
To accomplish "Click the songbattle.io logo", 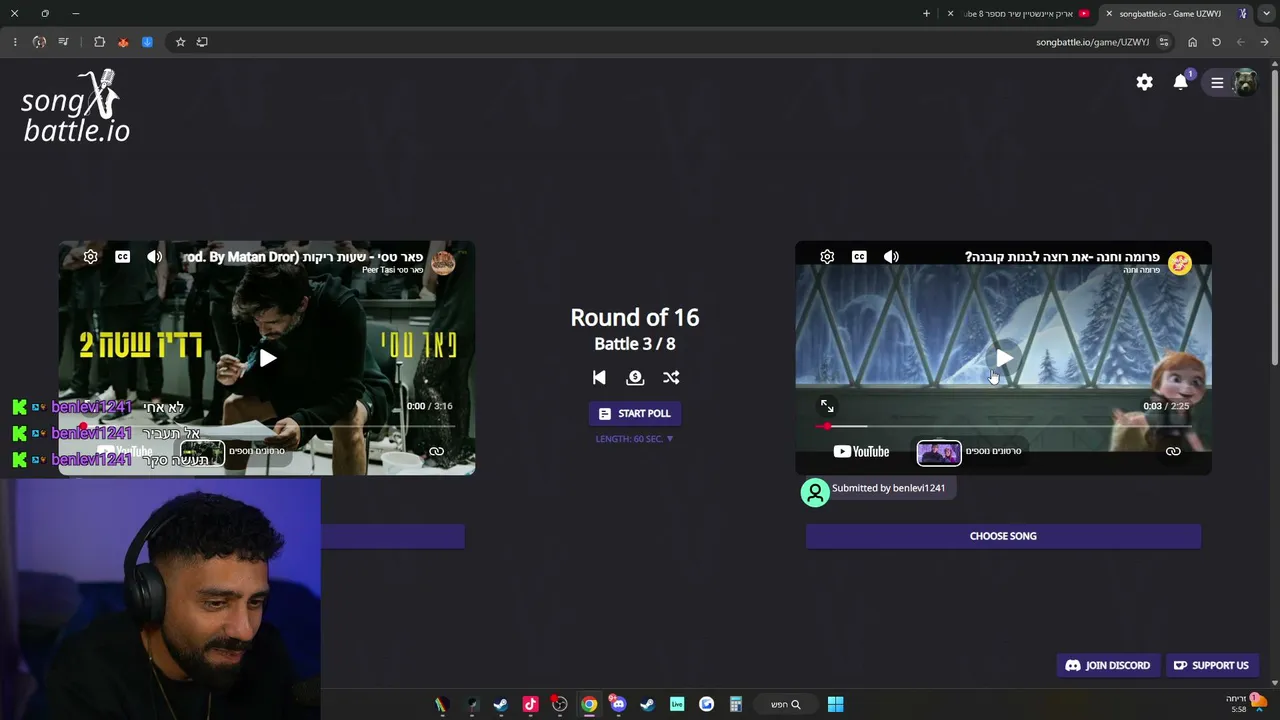I will point(76,106).
